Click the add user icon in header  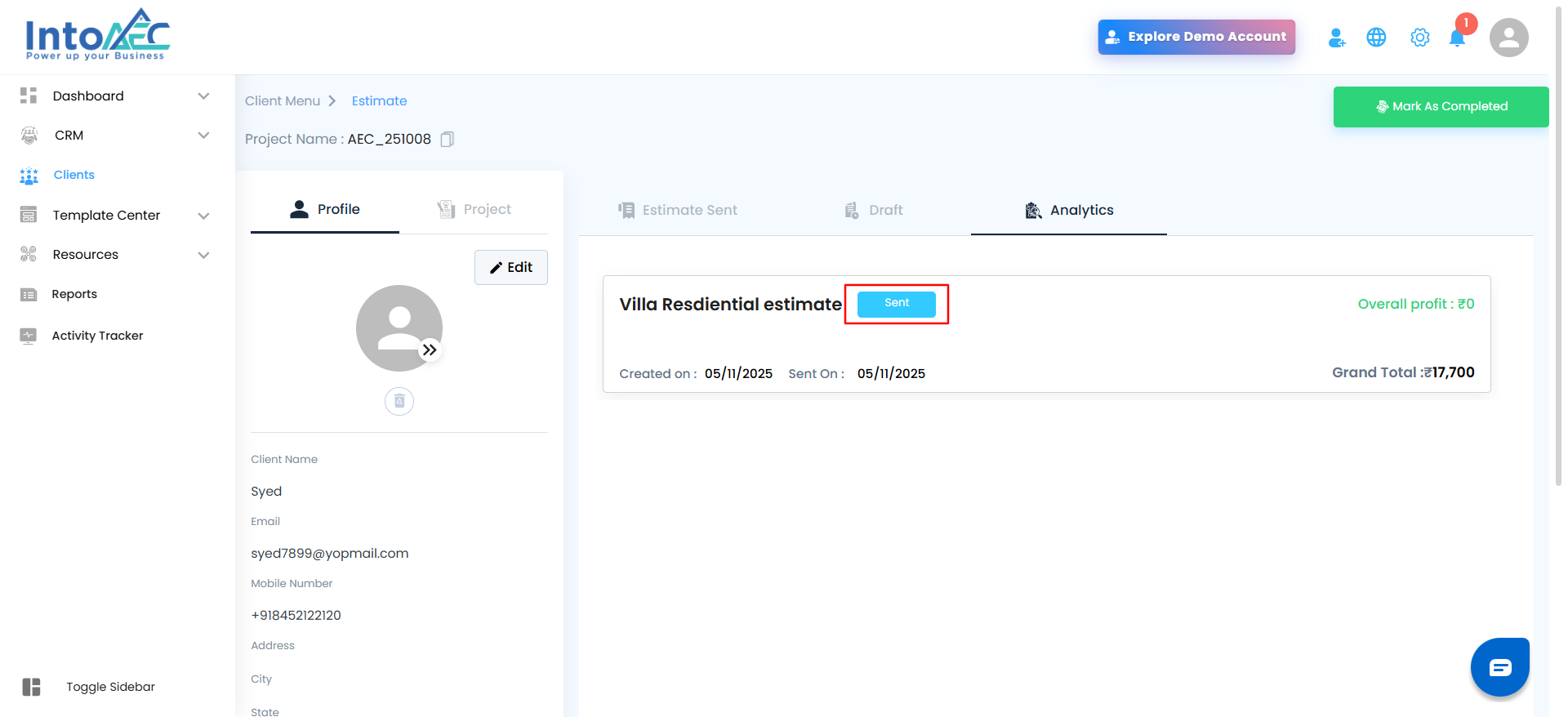coord(1336,38)
